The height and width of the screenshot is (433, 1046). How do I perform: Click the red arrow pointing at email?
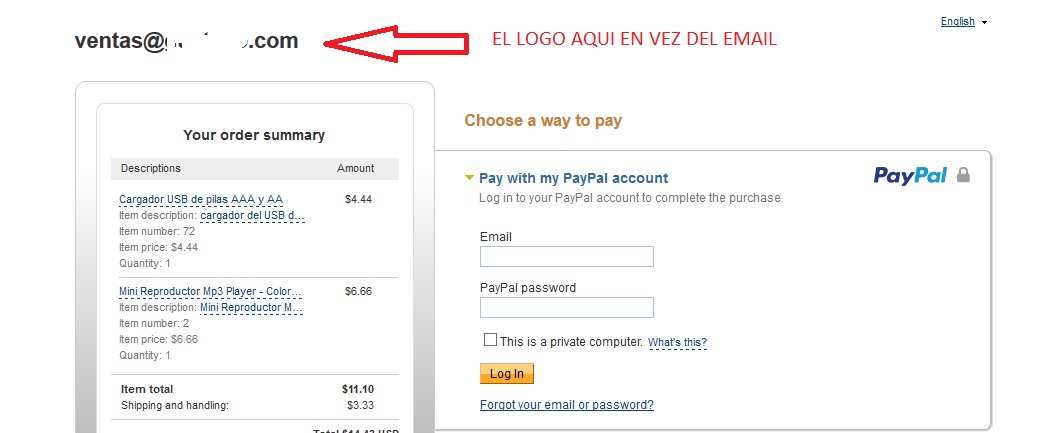[x=396, y=44]
